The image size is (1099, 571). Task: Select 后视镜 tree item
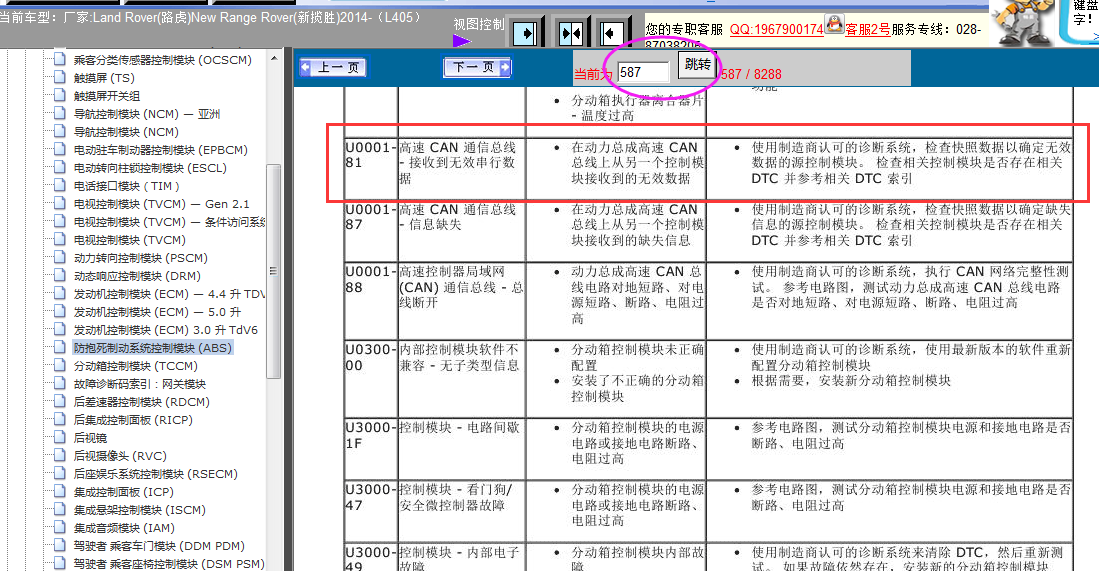coord(90,438)
